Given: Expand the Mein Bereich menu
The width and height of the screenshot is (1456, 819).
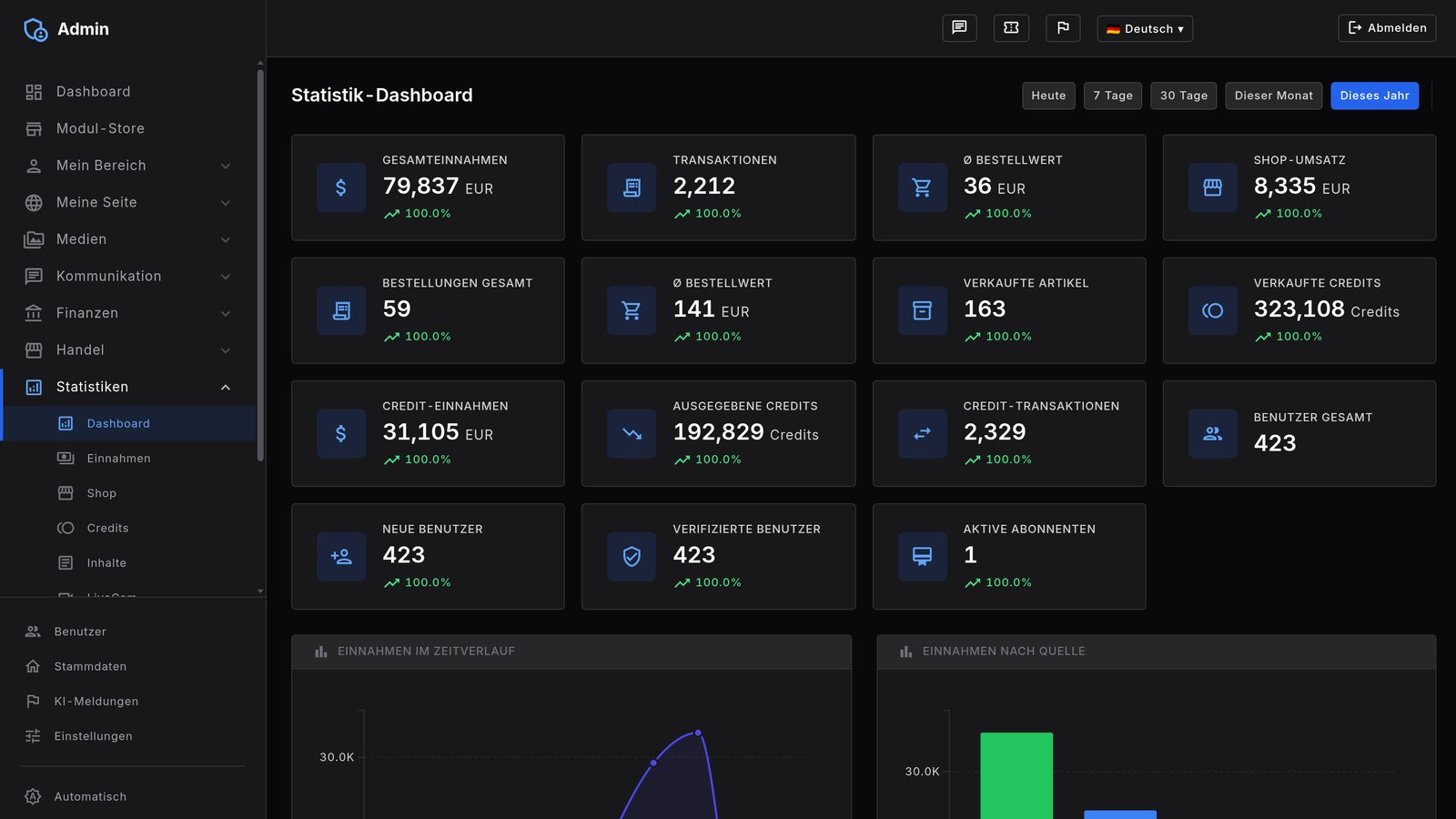Looking at the screenshot, I should pos(128,166).
